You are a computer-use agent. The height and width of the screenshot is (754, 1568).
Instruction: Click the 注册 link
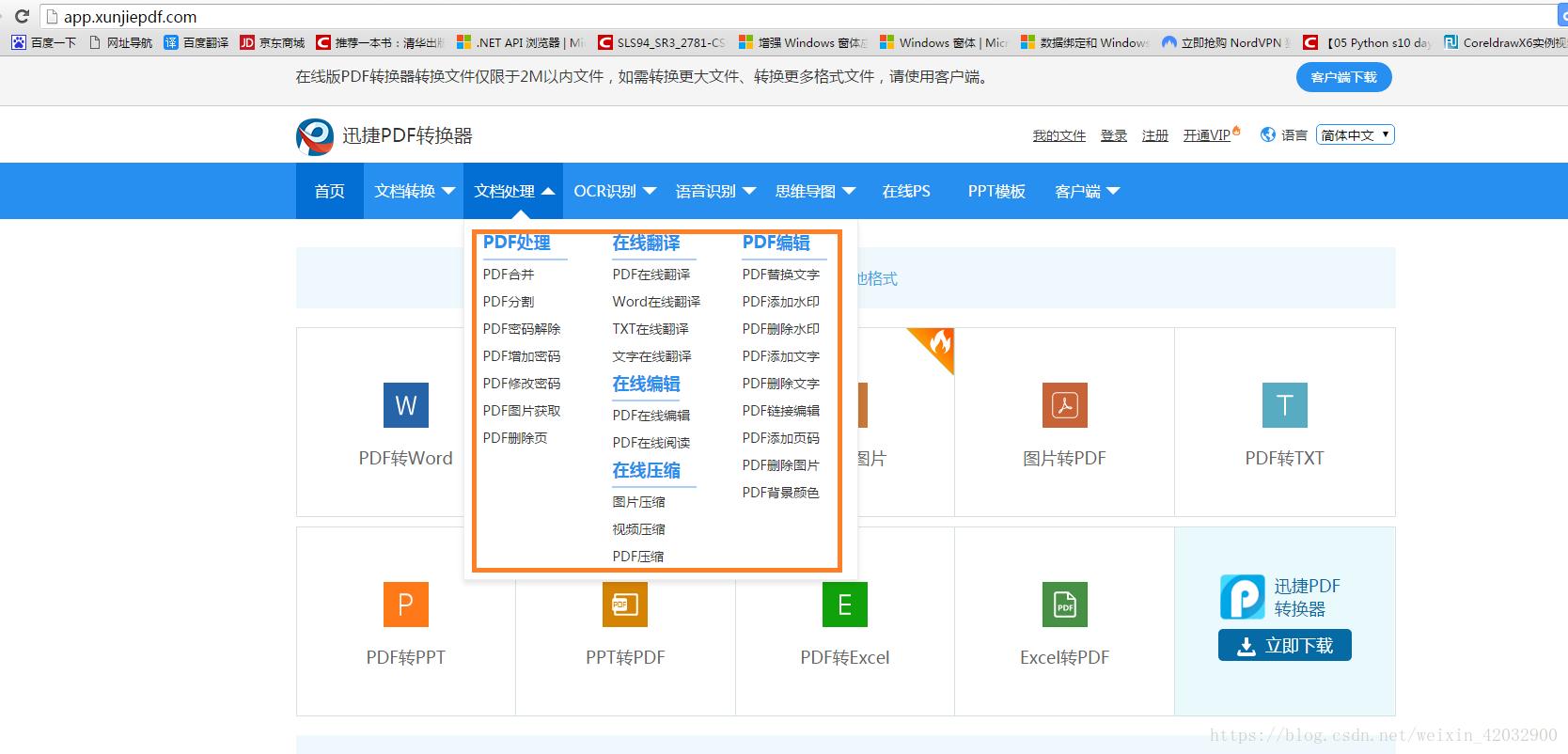pyautogui.click(x=1155, y=135)
